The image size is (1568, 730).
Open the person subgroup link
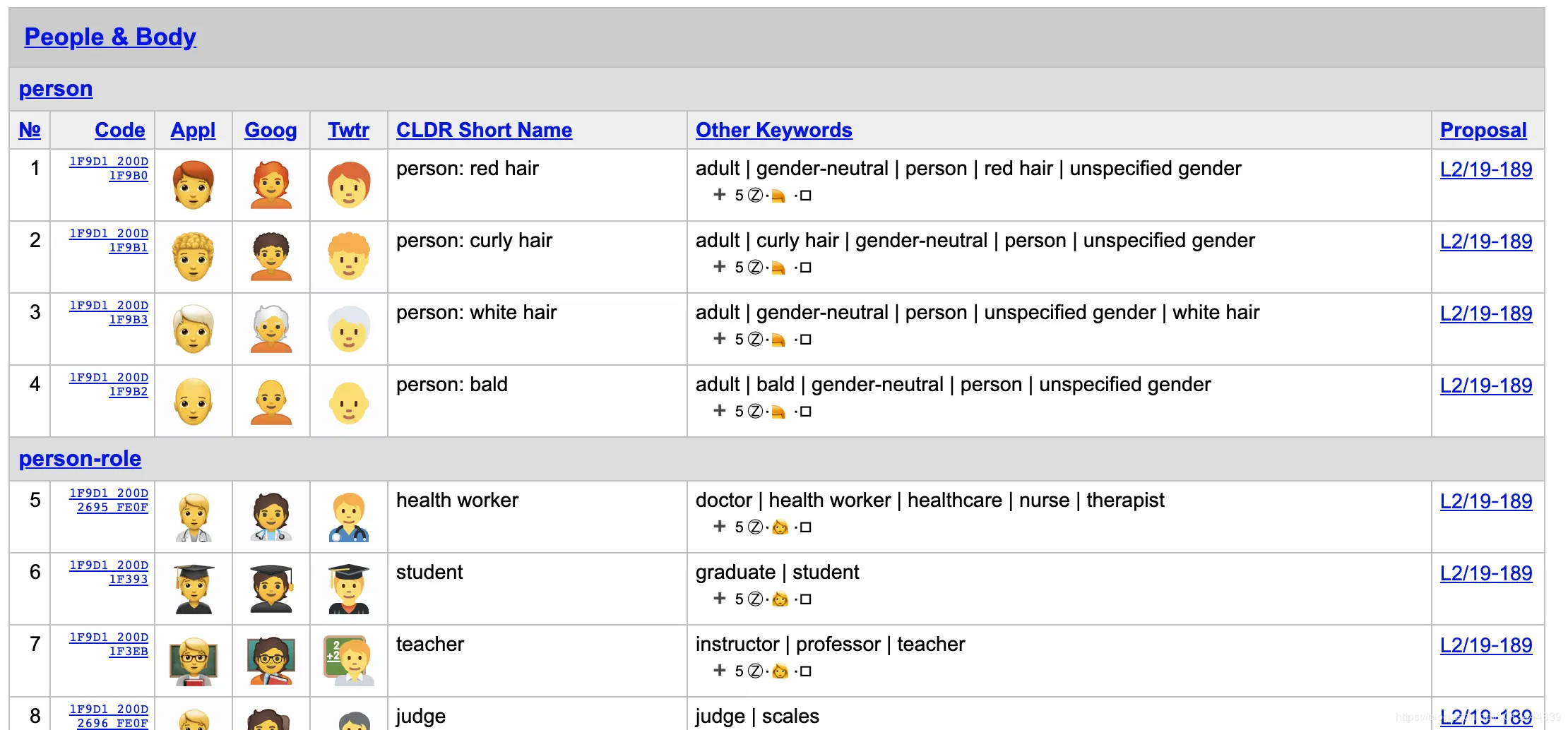tap(56, 89)
